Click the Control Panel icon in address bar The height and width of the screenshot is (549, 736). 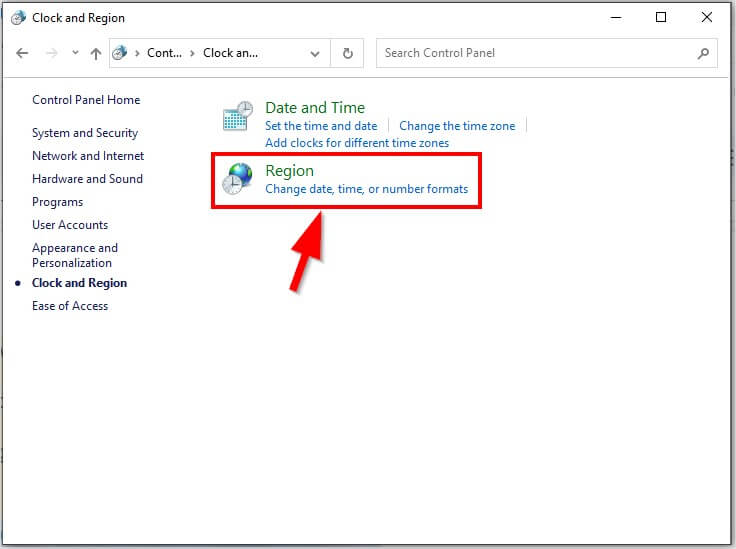point(120,53)
